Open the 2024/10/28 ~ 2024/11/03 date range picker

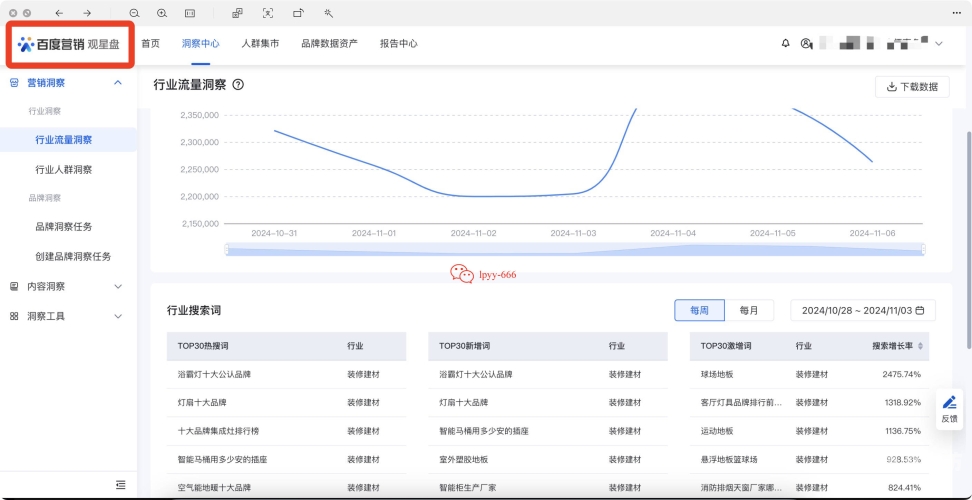[x=863, y=310]
